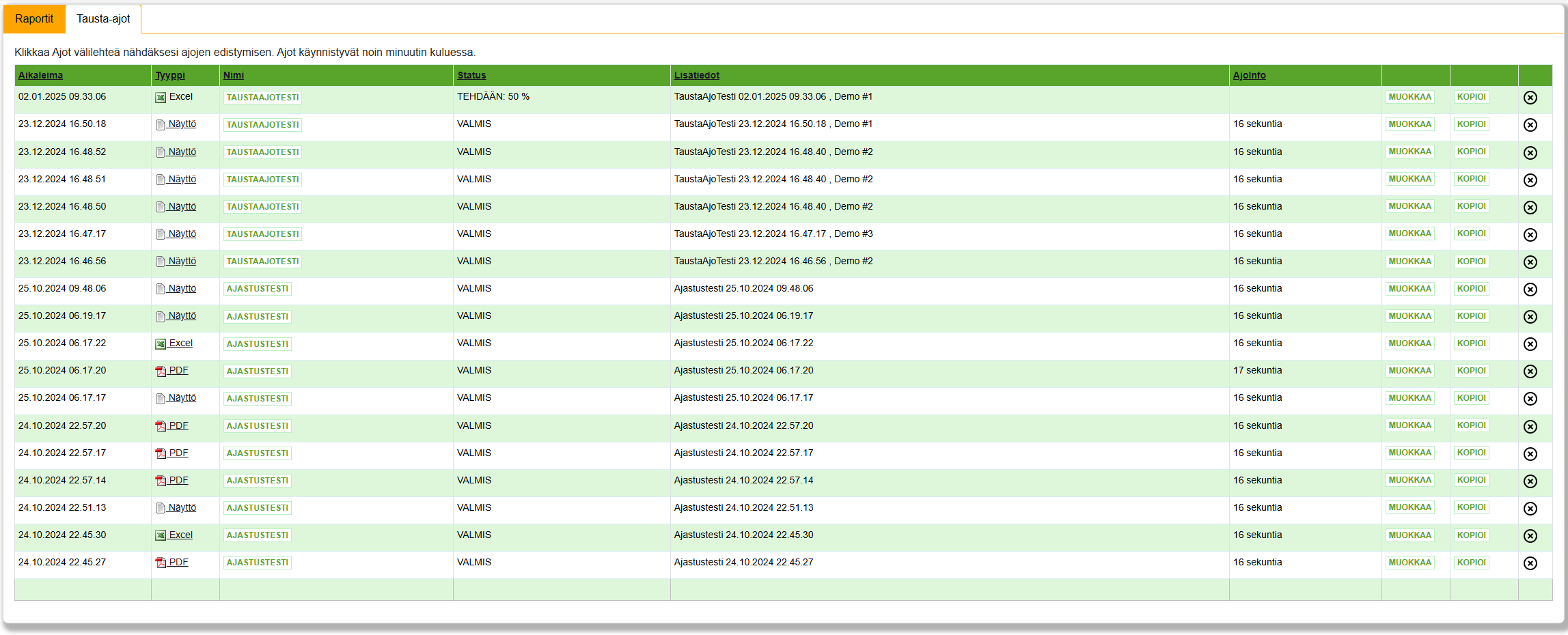Click the Excel file icon in the 25.10.2024 06.17.22 row
1568x635 pixels.
(x=161, y=344)
